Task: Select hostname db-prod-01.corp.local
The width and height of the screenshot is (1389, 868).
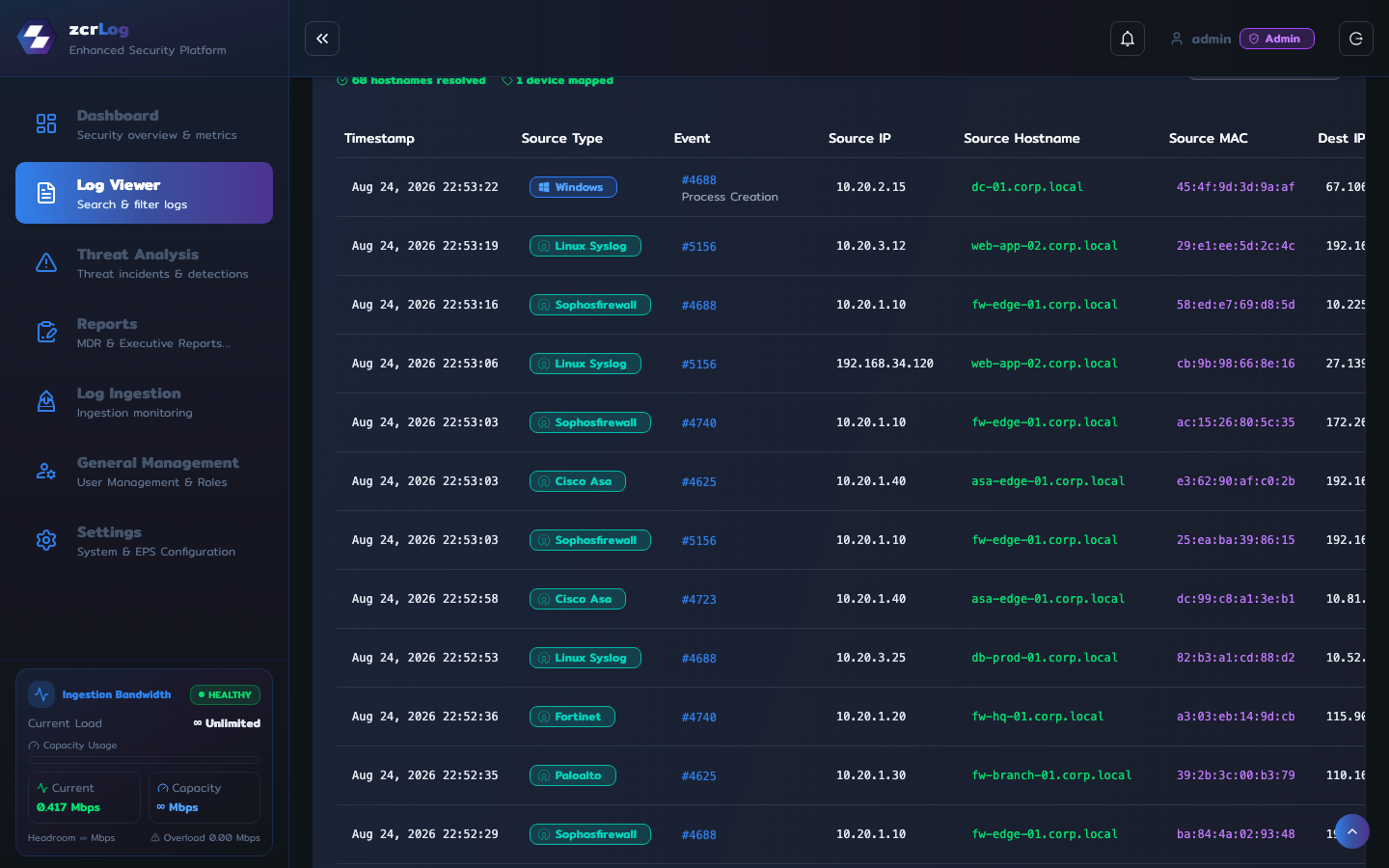Action: (x=1045, y=658)
